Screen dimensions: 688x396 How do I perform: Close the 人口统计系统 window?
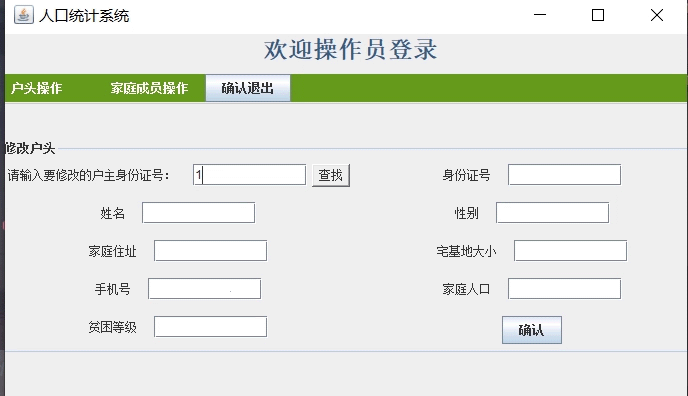pos(657,15)
